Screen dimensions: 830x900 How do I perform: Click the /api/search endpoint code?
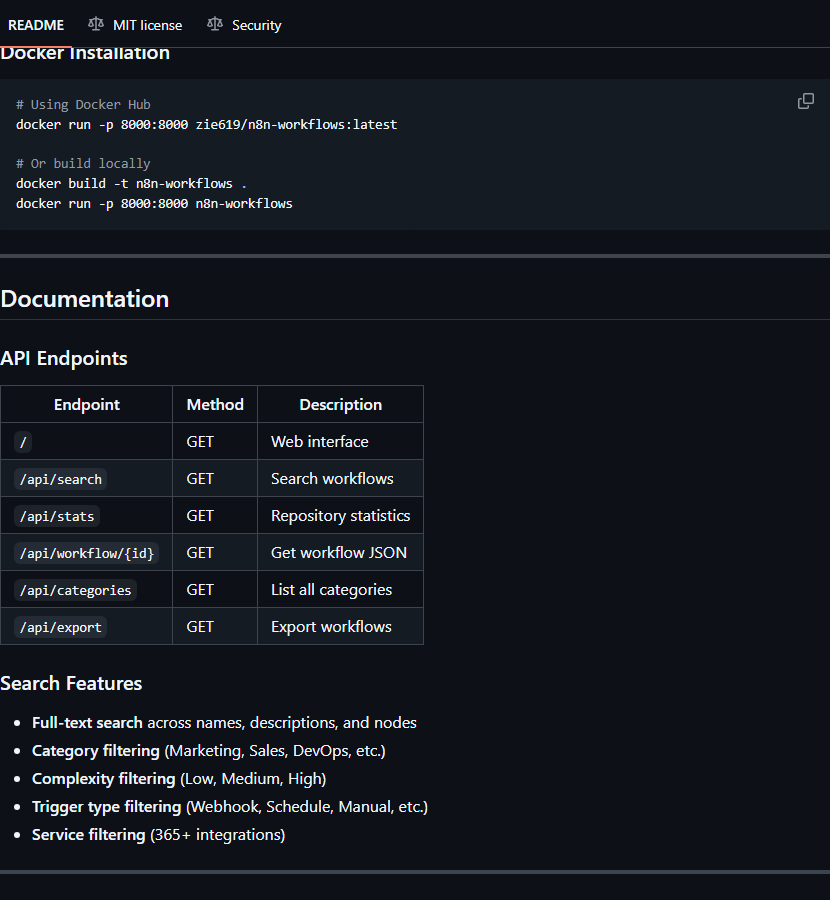click(61, 479)
